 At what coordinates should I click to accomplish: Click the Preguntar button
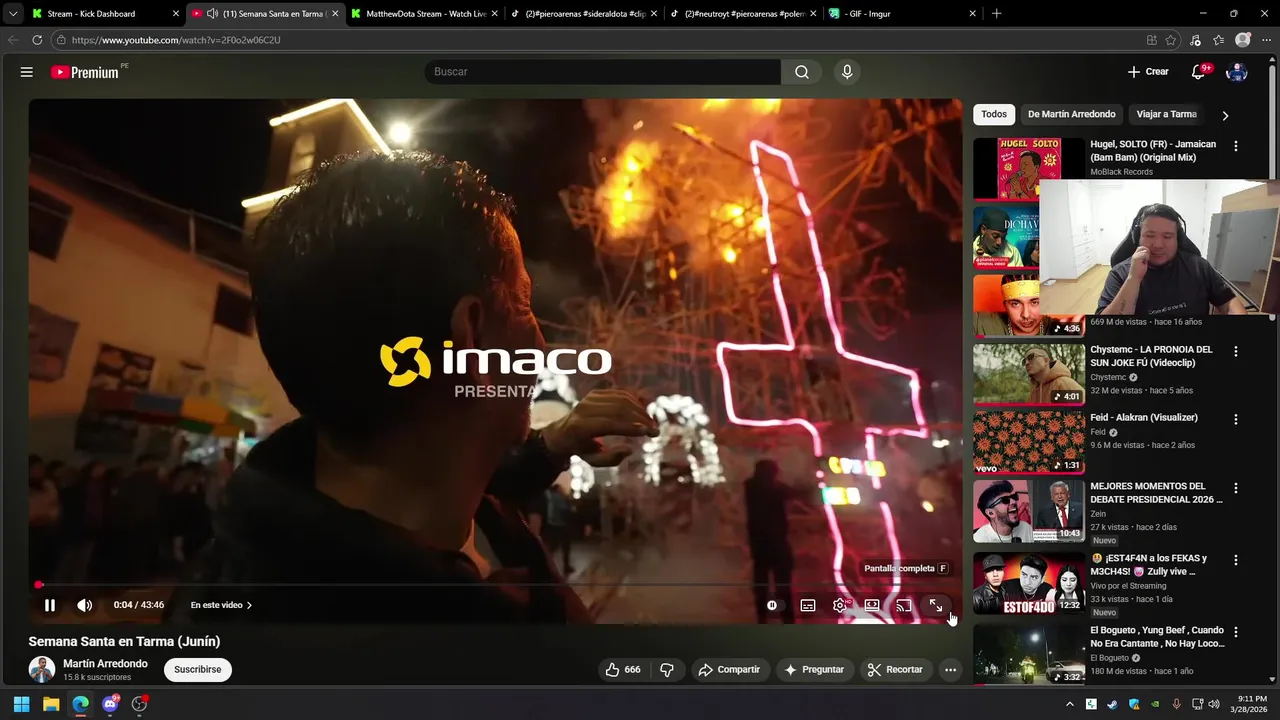[814, 670]
